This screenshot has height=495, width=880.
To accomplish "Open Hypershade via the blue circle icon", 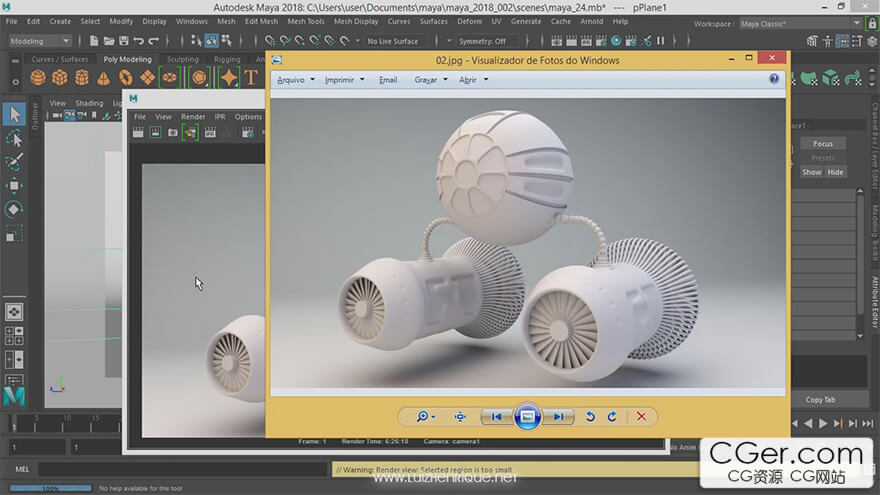I will click(x=616, y=40).
